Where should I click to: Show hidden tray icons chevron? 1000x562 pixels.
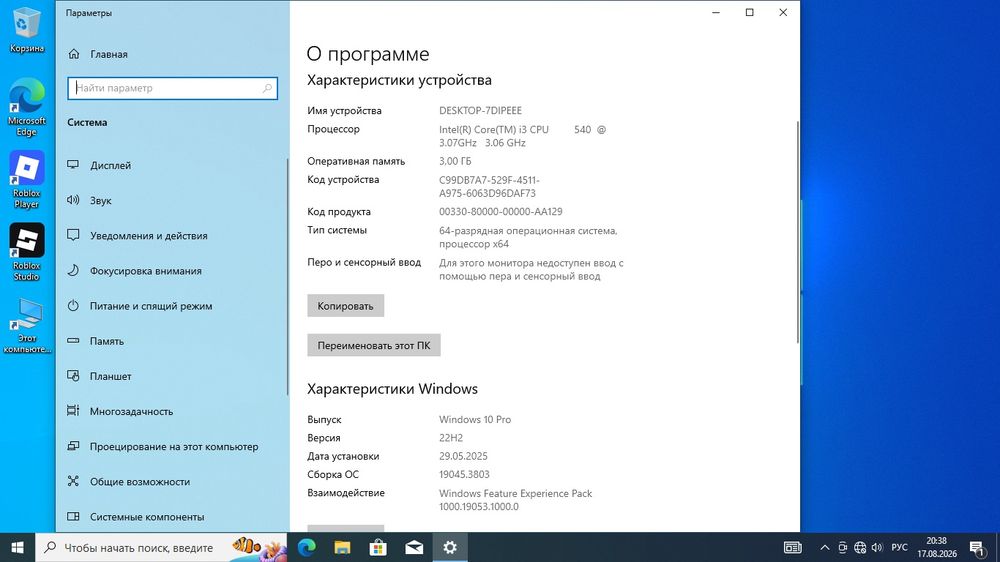click(x=825, y=547)
